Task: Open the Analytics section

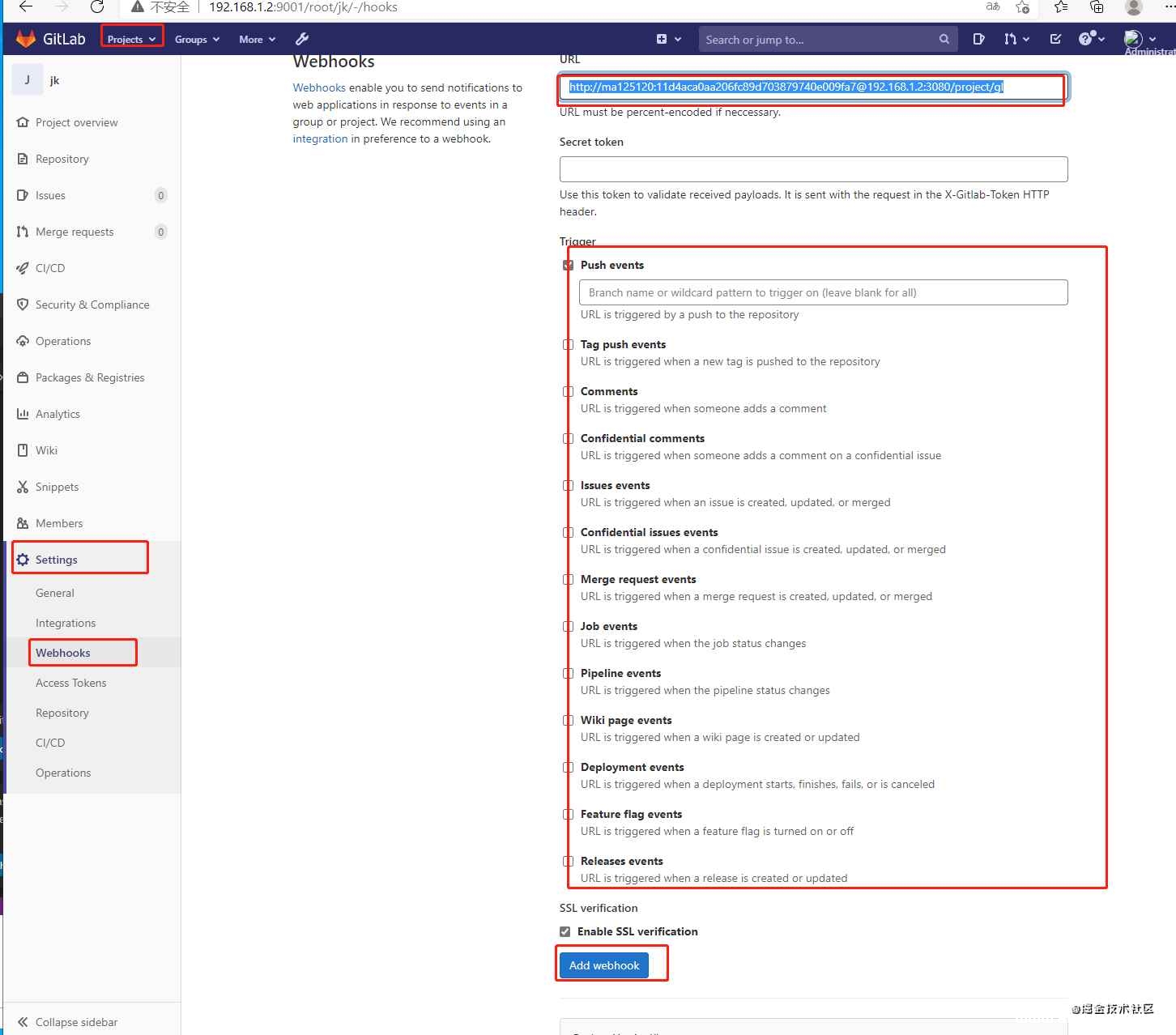Action: [x=58, y=414]
